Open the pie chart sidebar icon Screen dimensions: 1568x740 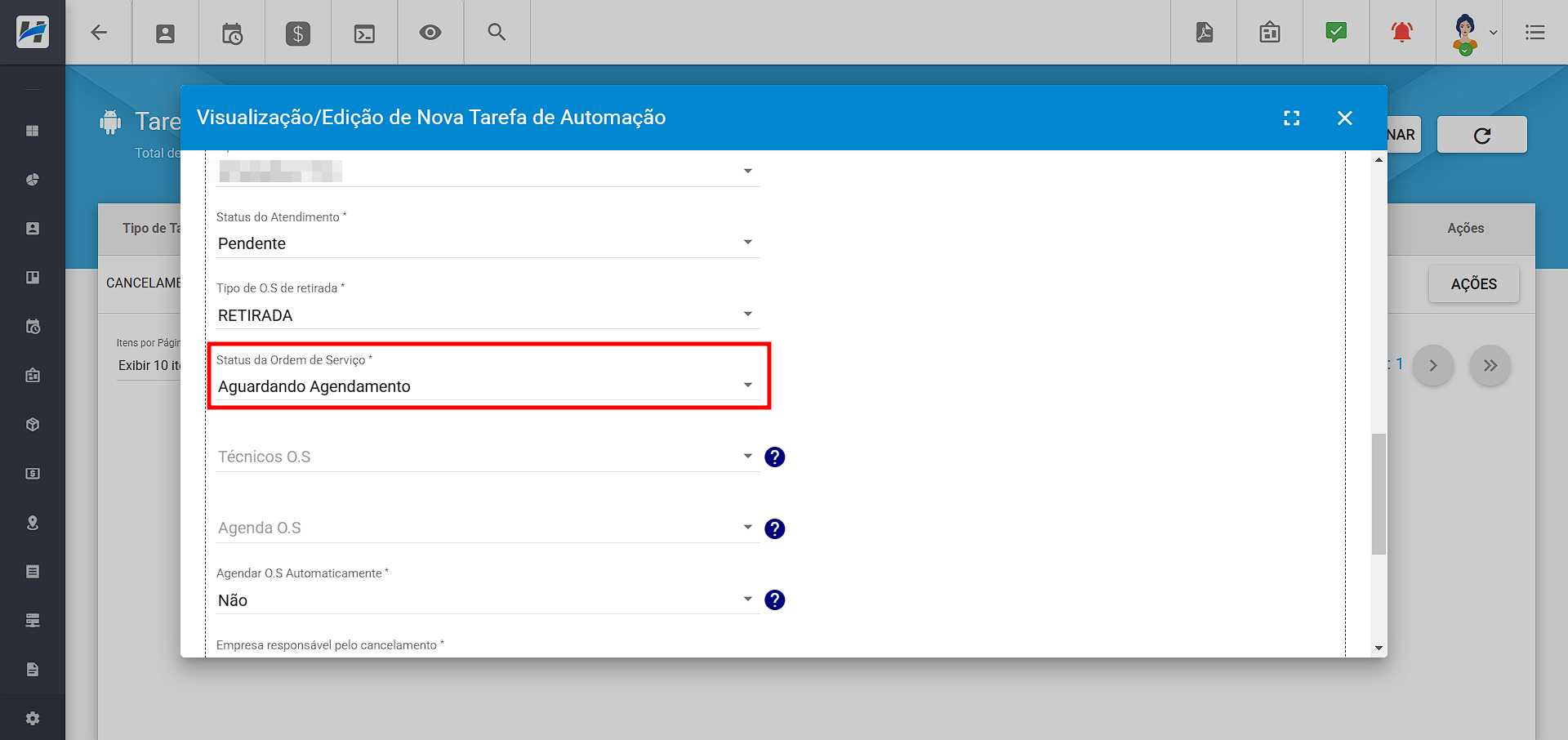[x=33, y=180]
